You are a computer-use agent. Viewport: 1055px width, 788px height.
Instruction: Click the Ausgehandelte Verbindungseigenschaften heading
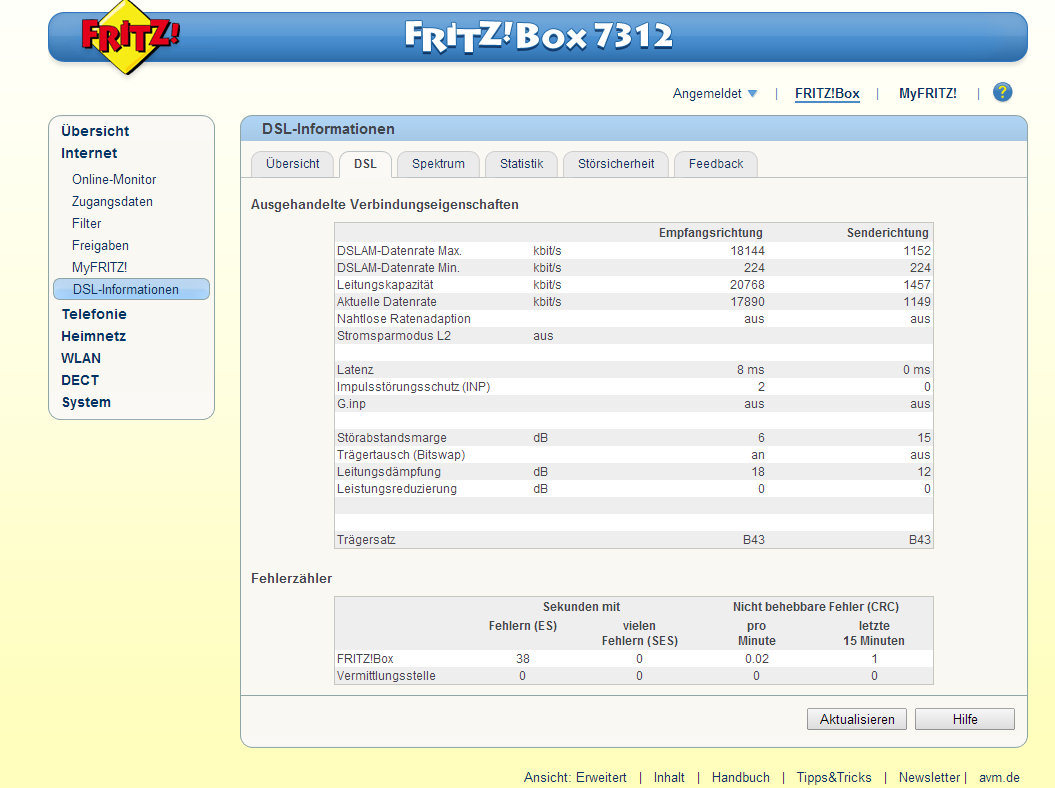[384, 205]
